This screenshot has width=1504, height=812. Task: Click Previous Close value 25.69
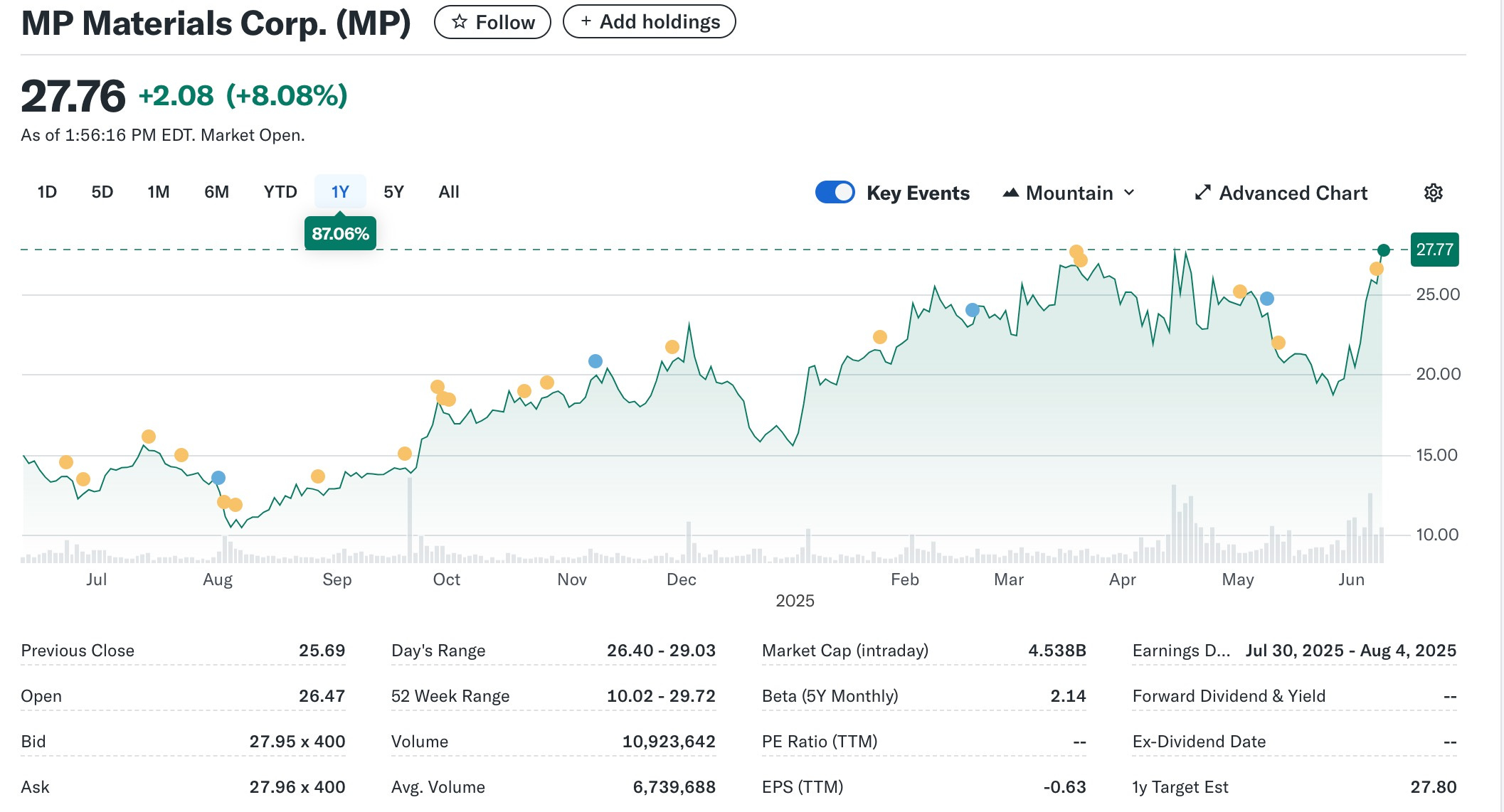point(322,651)
